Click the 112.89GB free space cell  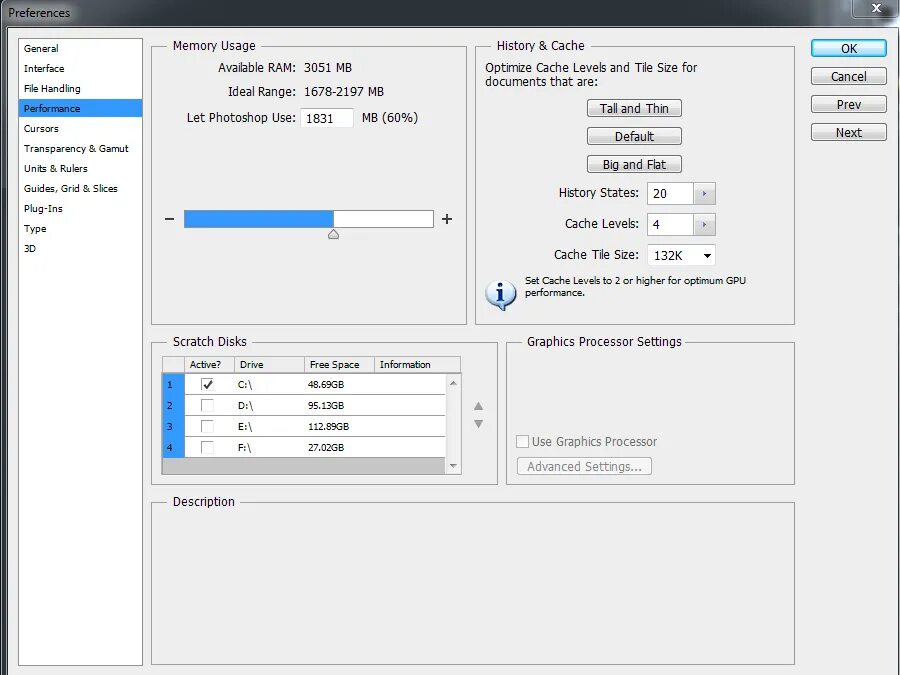328,426
